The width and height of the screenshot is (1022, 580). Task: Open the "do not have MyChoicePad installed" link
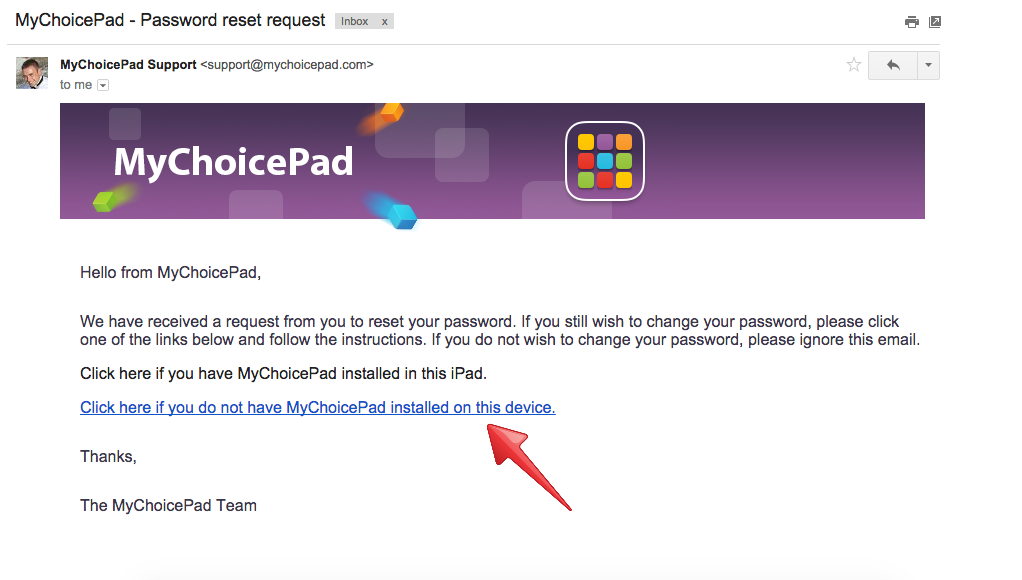[x=317, y=408]
